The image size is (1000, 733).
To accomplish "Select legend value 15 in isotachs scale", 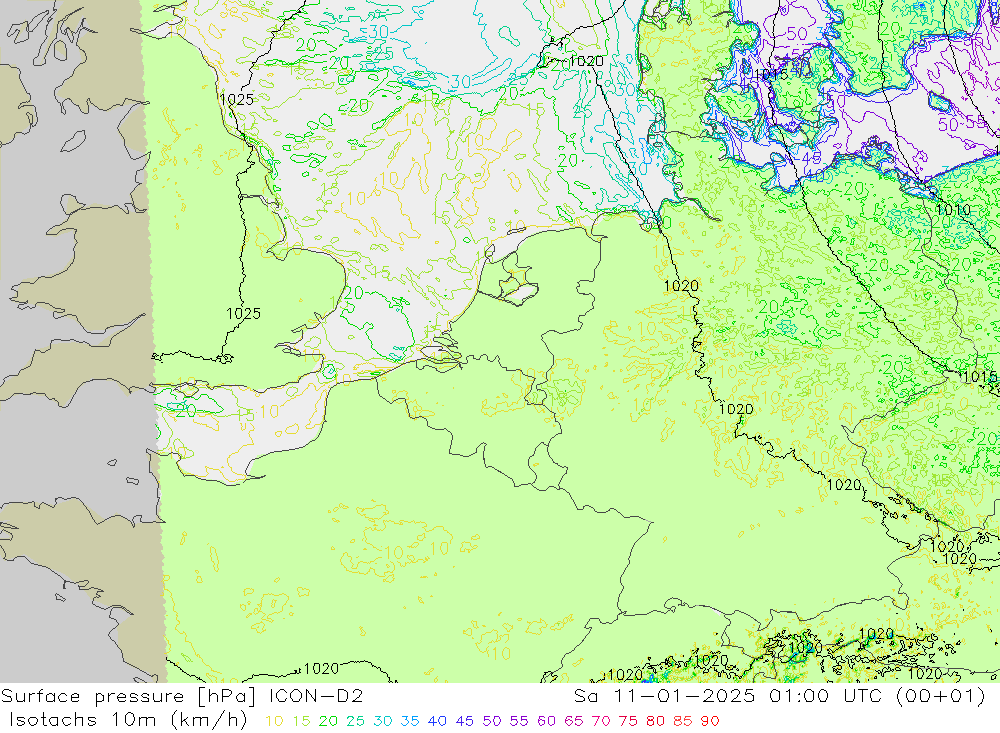I will pyautogui.click(x=302, y=721).
